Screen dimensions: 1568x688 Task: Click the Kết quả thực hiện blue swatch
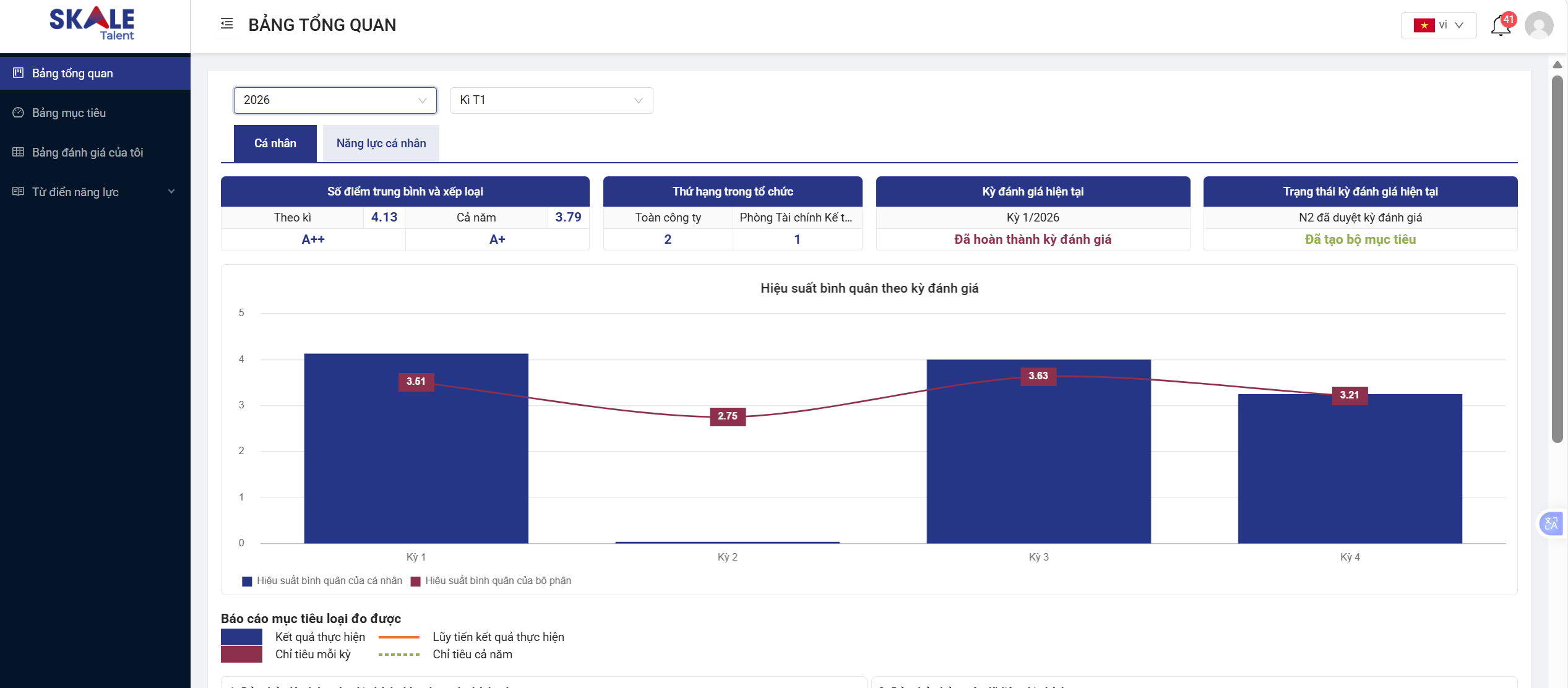click(241, 637)
